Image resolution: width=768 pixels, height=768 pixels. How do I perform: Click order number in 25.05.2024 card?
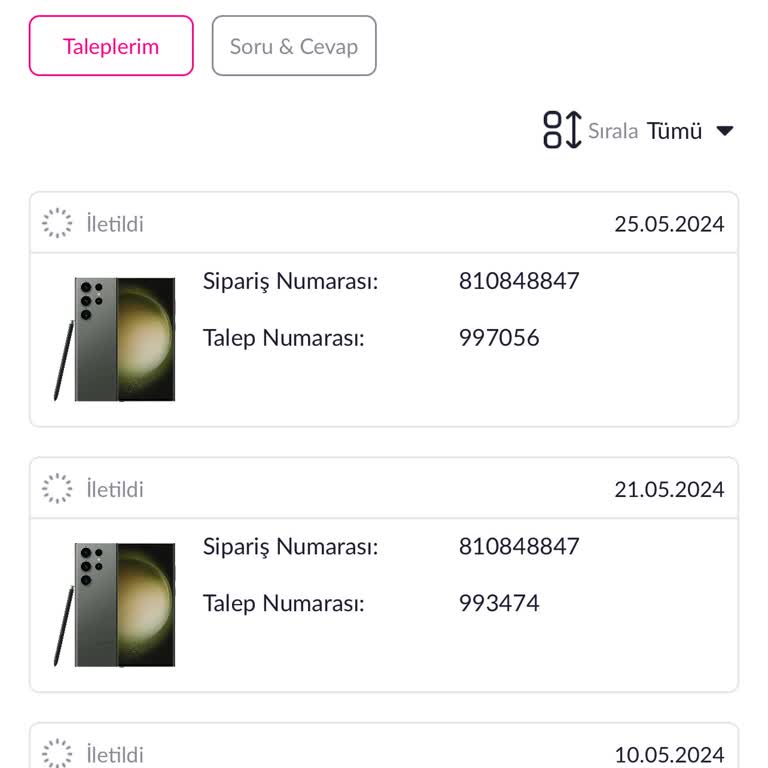519,281
